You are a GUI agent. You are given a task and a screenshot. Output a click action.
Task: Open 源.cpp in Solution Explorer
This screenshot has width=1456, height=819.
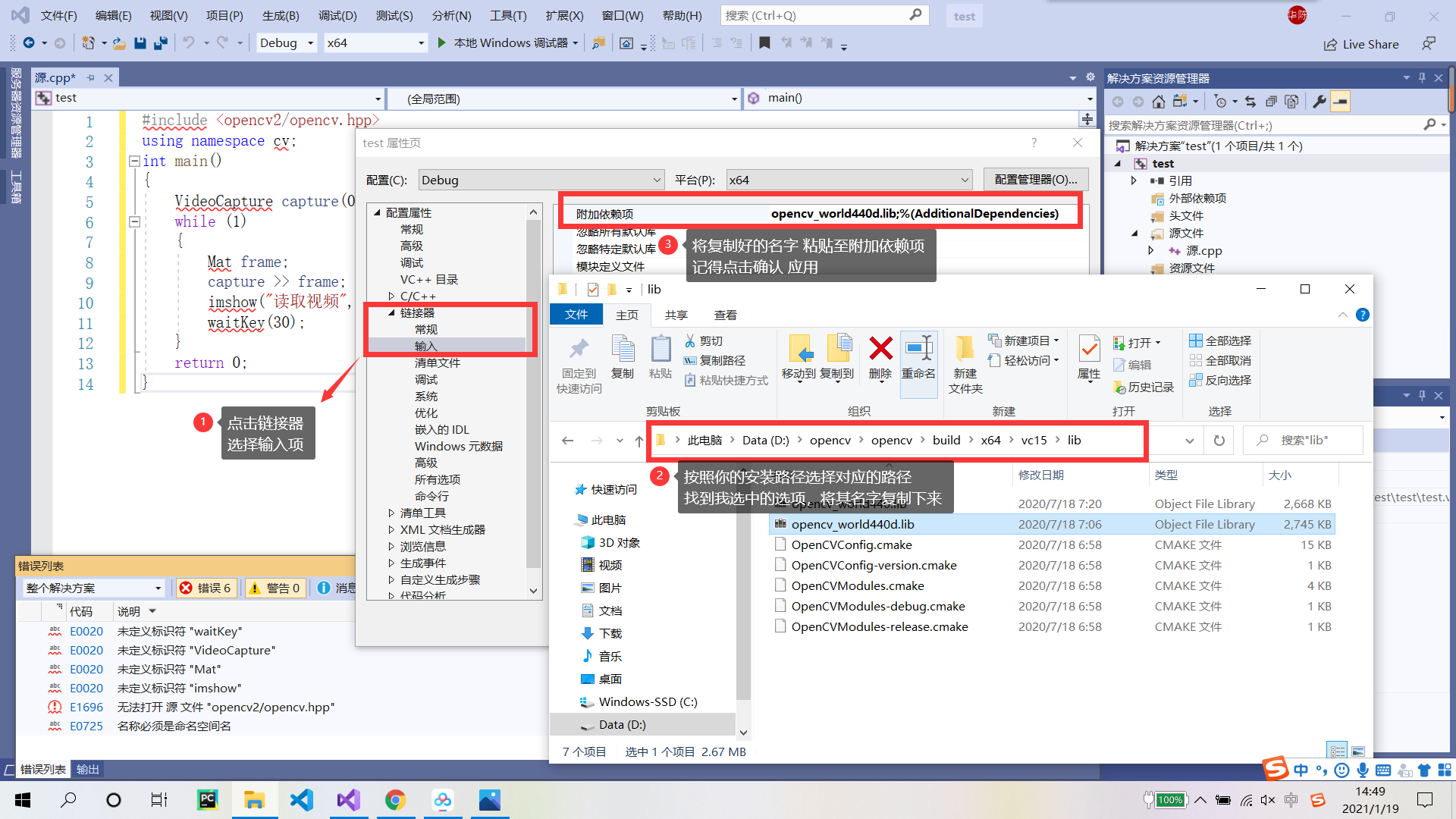(x=1203, y=251)
